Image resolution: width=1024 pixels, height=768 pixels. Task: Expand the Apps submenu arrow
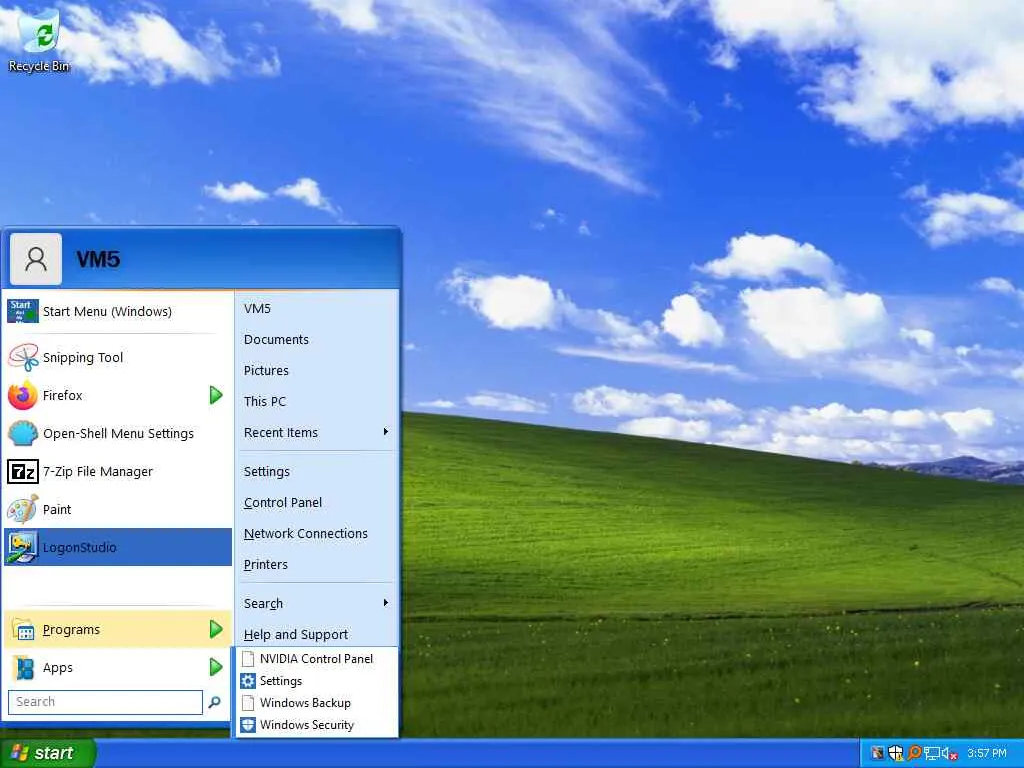(216, 667)
